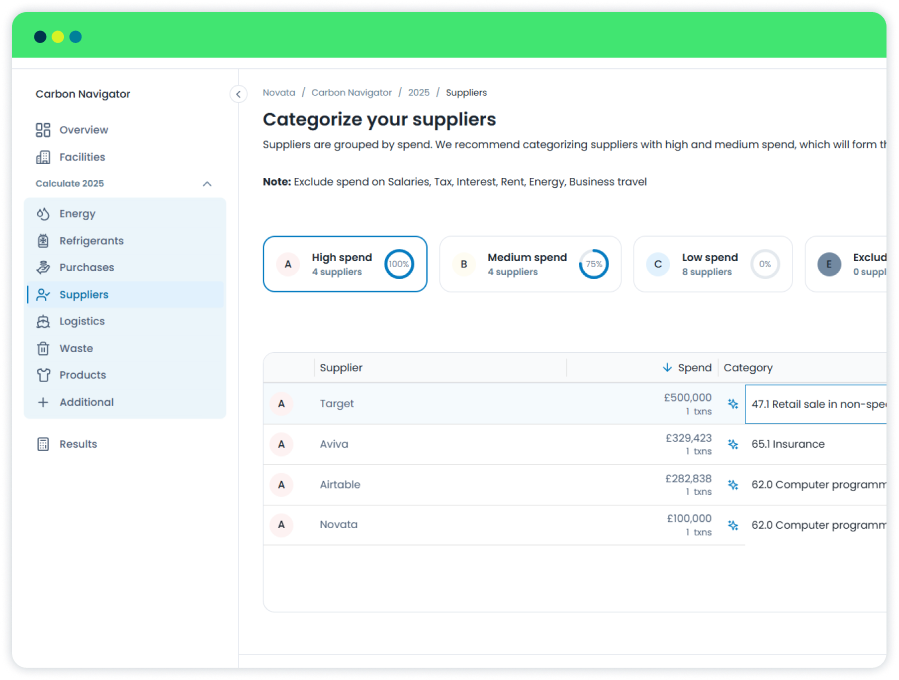This screenshot has height=680, width=899.
Task: Click the Spend sort arrow icon
Action: (667, 368)
